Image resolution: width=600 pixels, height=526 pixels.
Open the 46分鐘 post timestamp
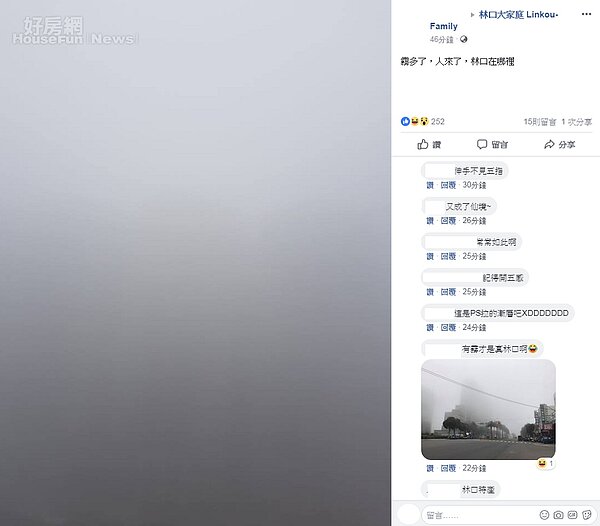[x=442, y=39]
